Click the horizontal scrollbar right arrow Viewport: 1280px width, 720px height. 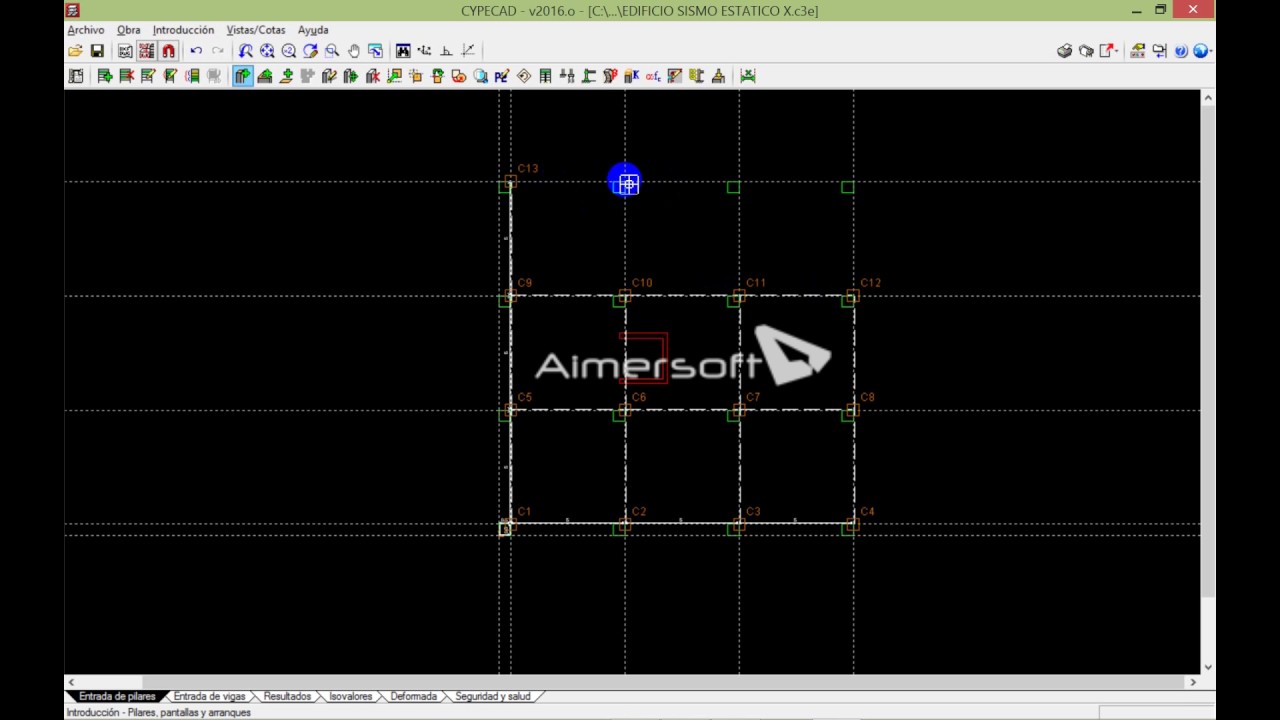[x=1192, y=682]
